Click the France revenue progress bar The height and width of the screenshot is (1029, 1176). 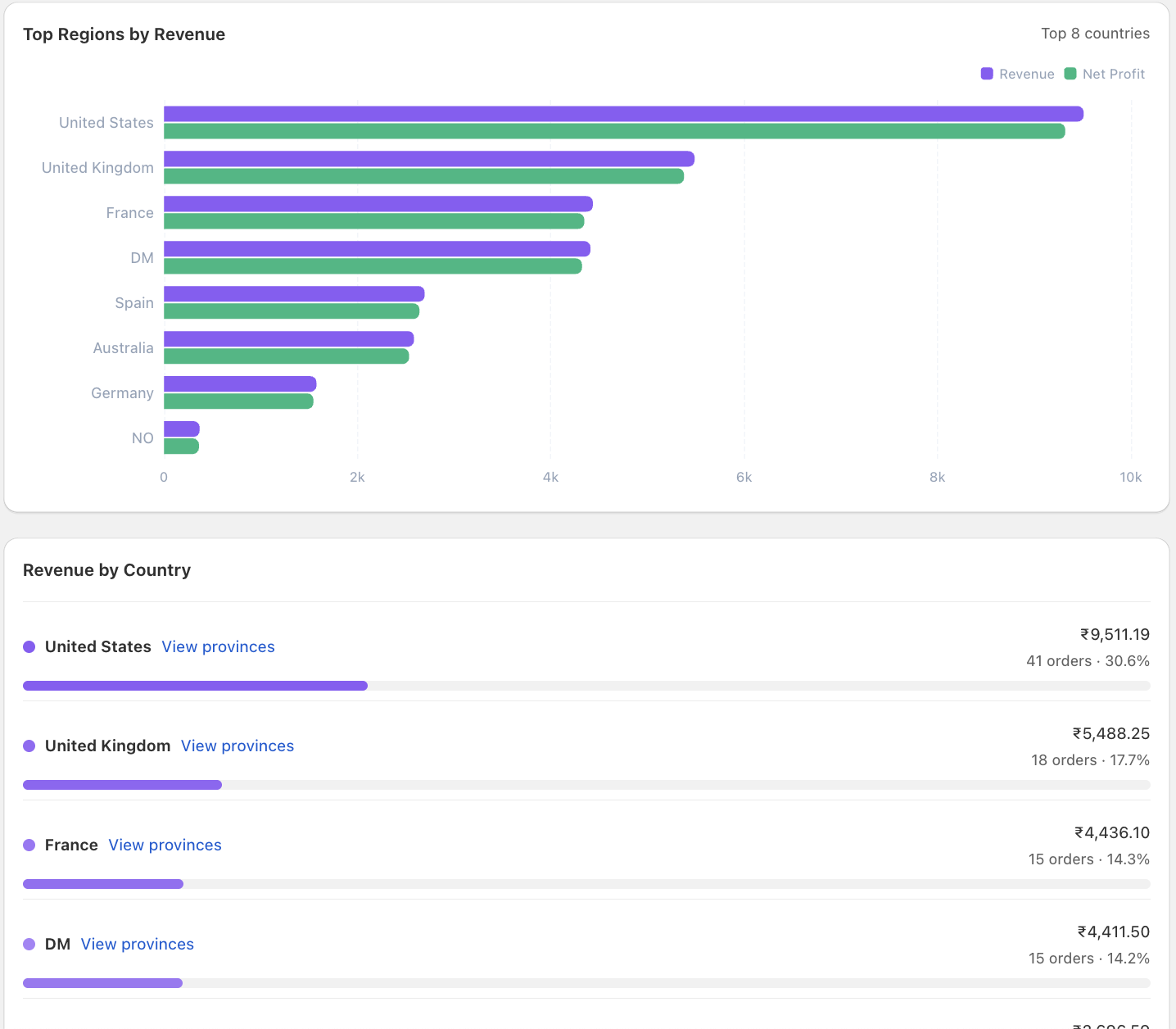pos(586,884)
